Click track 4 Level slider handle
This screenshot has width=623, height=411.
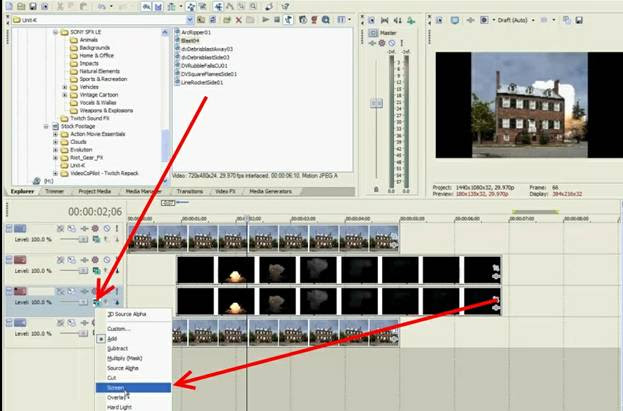point(83,333)
